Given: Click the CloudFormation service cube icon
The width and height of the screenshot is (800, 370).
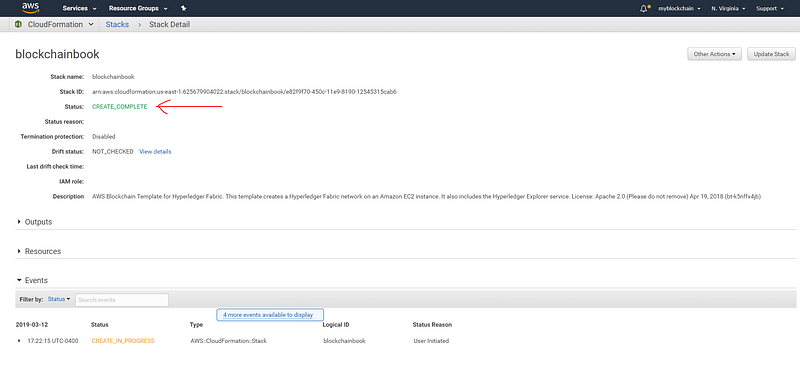Looking at the screenshot, I should tap(18, 24).
